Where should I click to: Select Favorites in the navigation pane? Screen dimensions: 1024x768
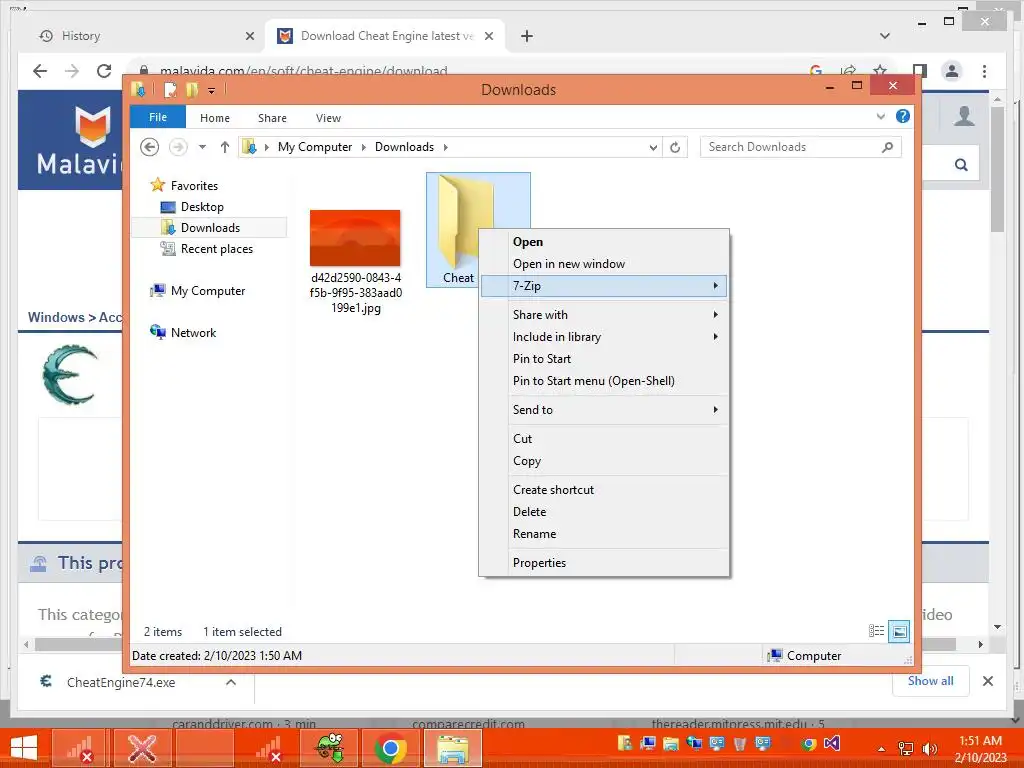click(x=194, y=185)
